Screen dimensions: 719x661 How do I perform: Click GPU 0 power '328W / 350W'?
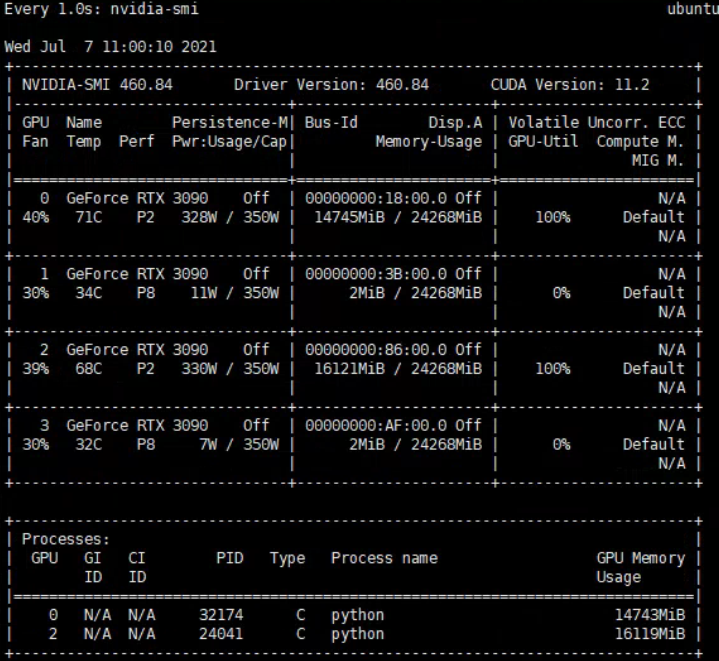[230, 217]
